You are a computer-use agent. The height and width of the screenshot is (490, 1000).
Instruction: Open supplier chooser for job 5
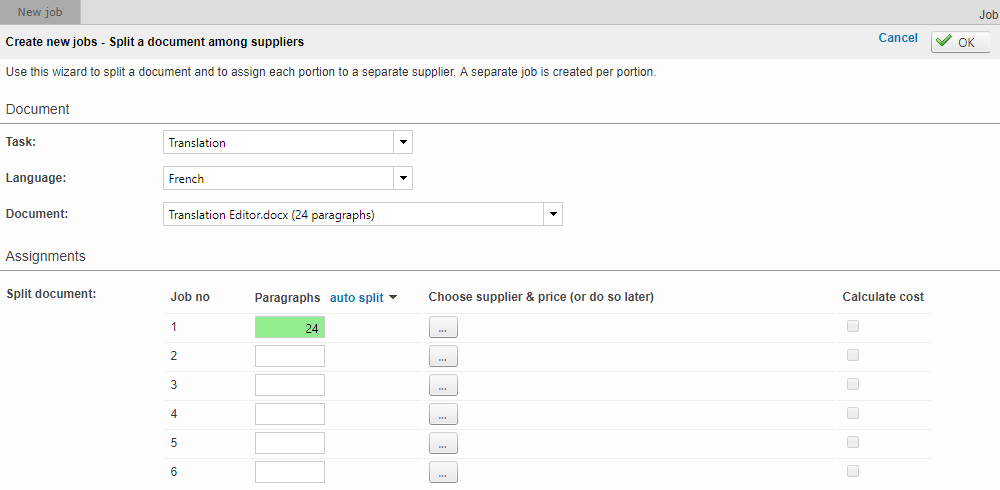(x=443, y=443)
